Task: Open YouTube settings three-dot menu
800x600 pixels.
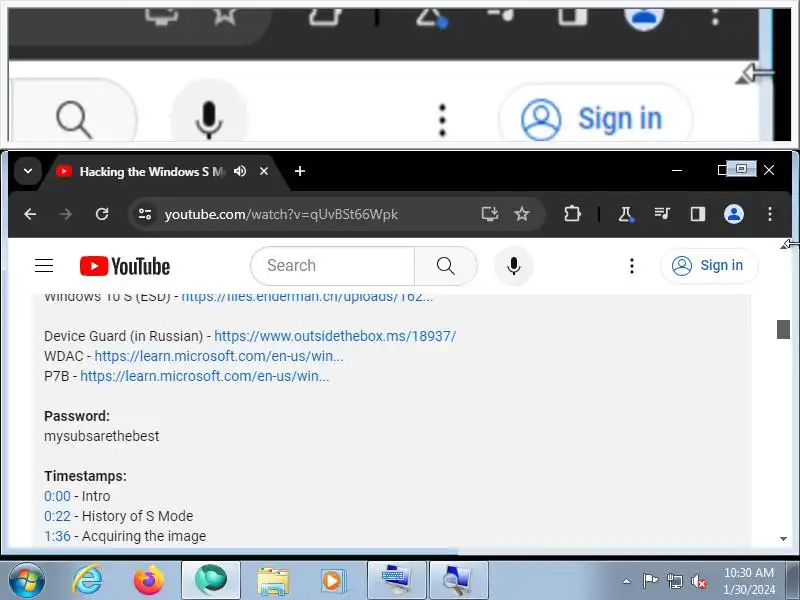Action: 632,266
